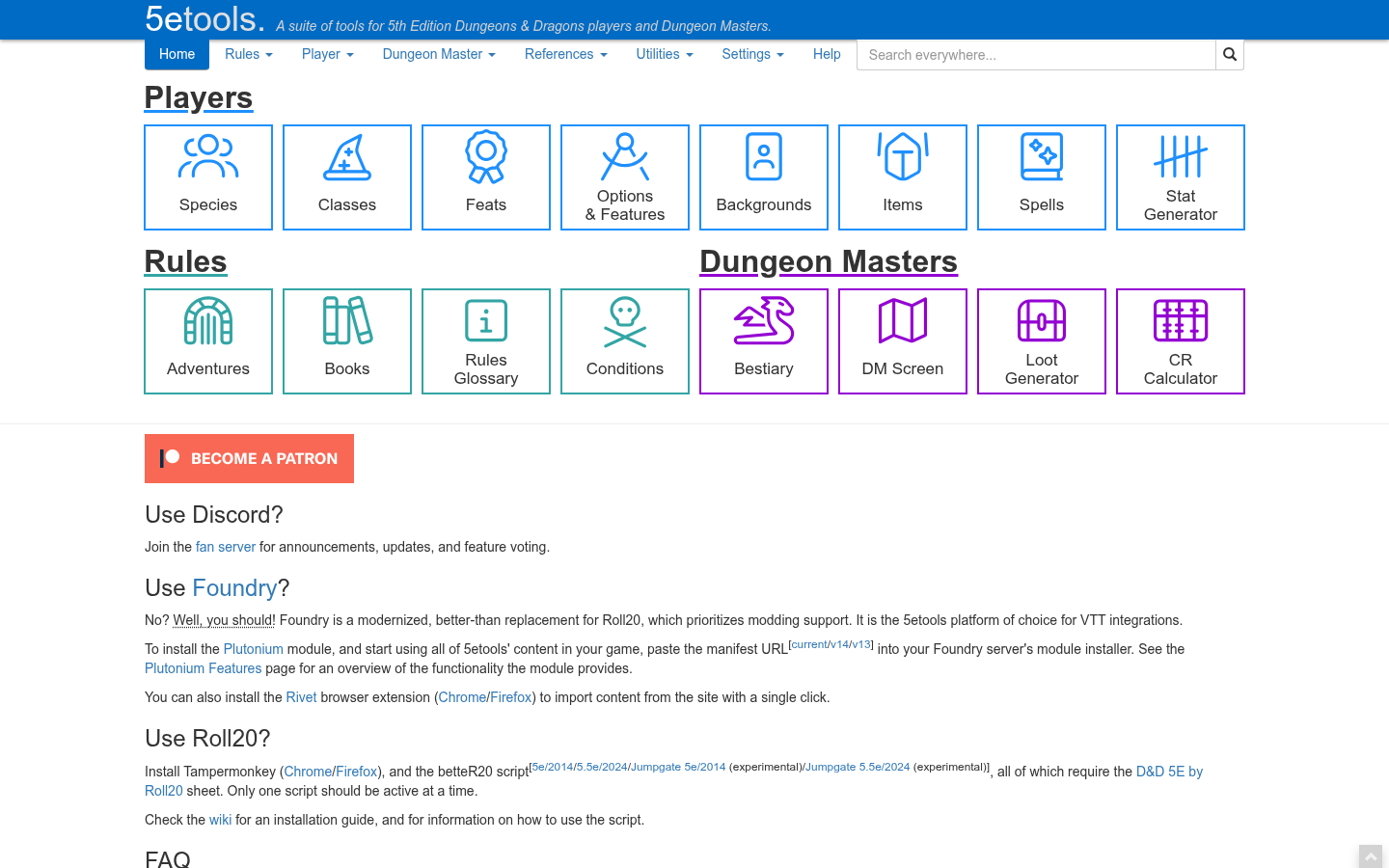Open the current manifest URL link
Screen dimensions: 1389x868
coord(809,644)
